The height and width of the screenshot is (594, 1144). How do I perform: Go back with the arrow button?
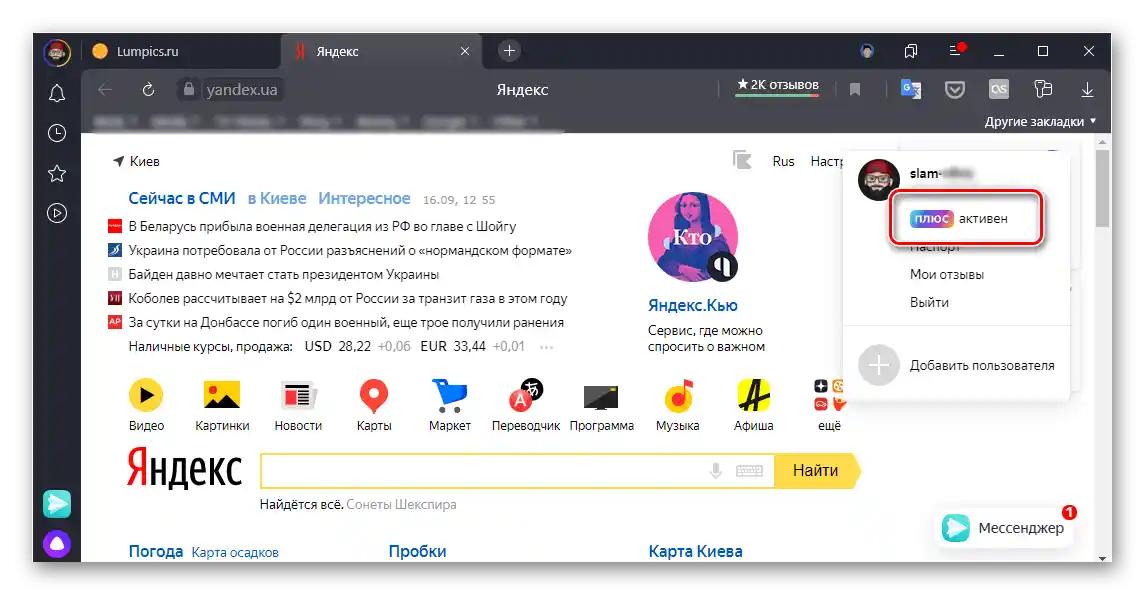(x=105, y=90)
